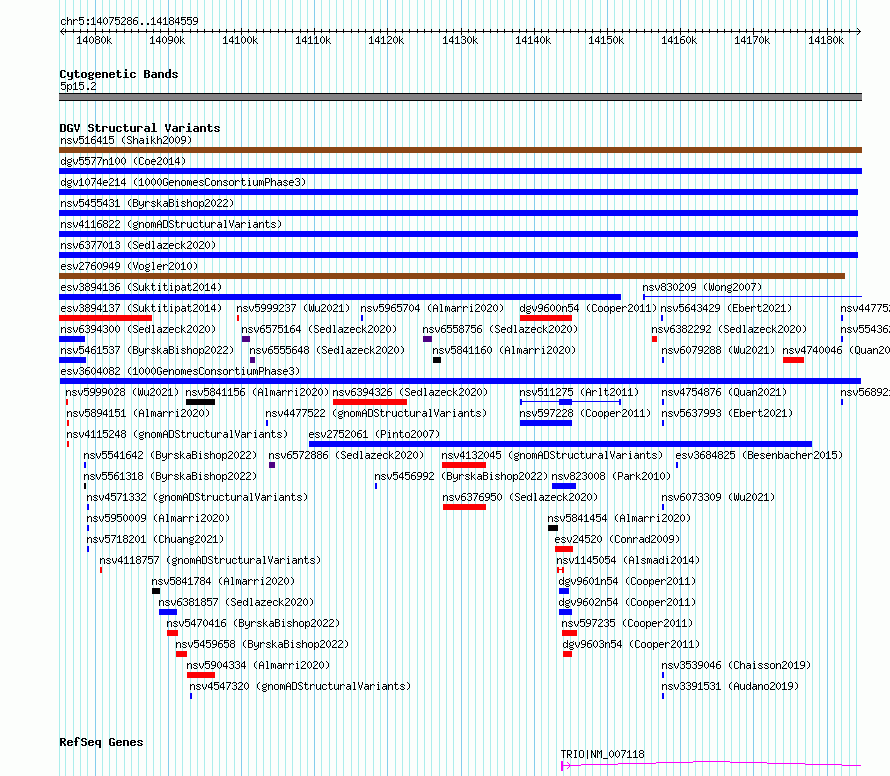This screenshot has width=890, height=776.
Task: Open nsv5999237 (Wu2021) variant label
Action: click(x=293, y=308)
